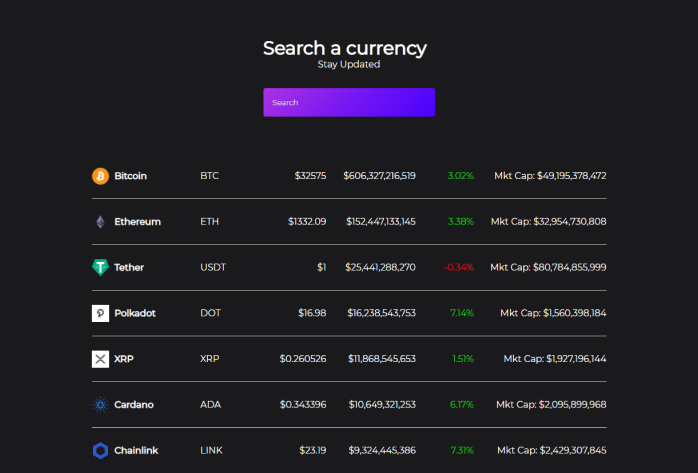Click Ethereum volume $152,447,133,145
The height and width of the screenshot is (473, 698).
381,222
